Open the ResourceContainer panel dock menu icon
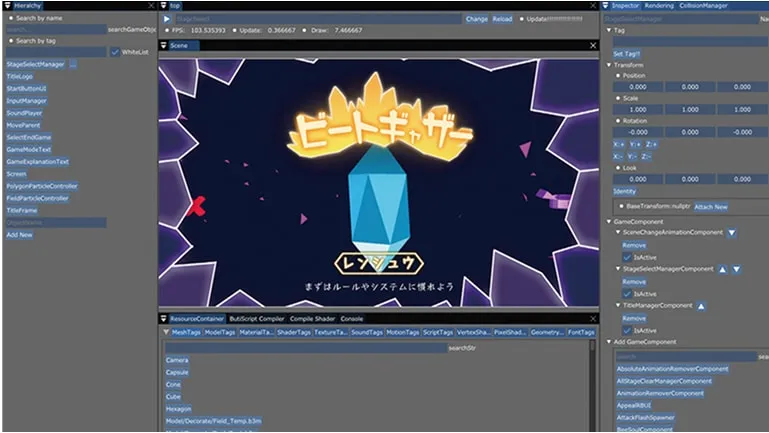Screen dimensions: 769x433 point(163,319)
